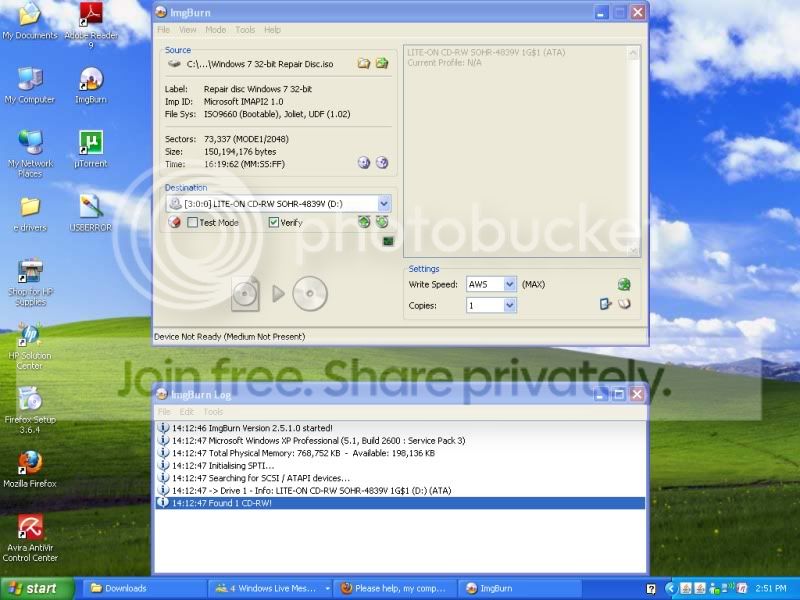This screenshot has height=600, width=800.
Task: Open the ImgBurn File menu
Action: (163, 30)
